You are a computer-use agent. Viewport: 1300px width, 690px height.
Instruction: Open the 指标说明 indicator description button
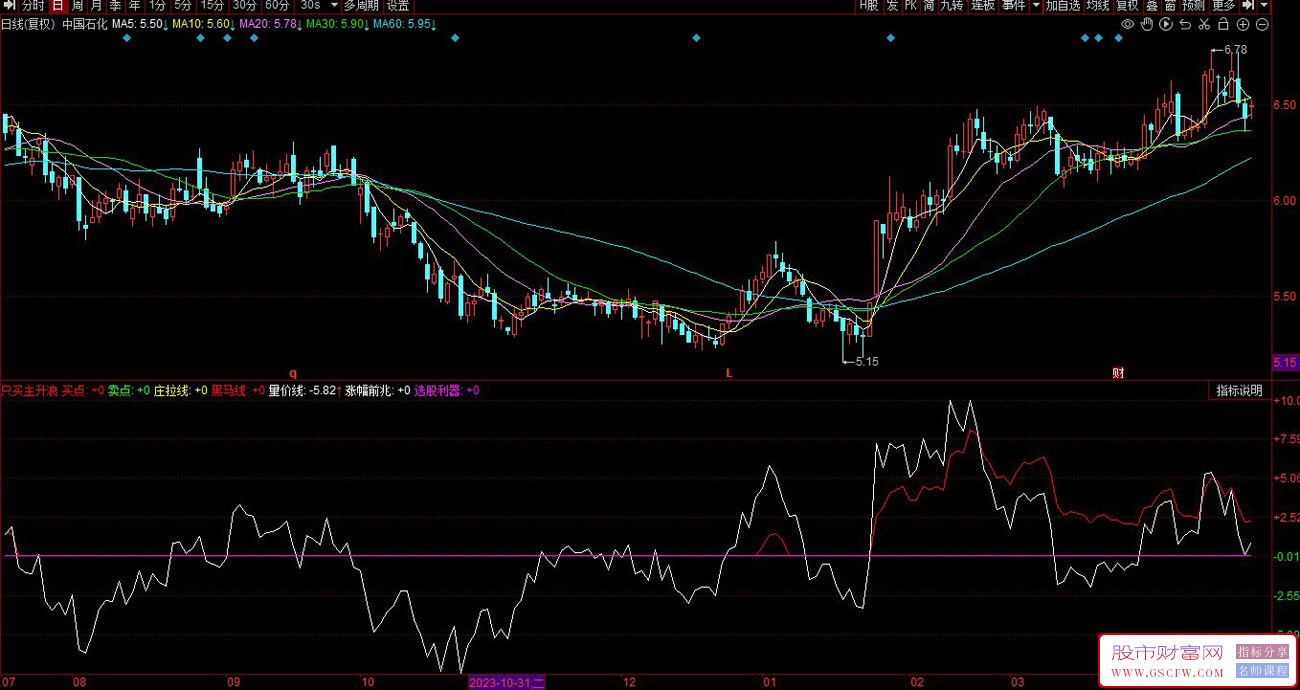pos(1239,390)
